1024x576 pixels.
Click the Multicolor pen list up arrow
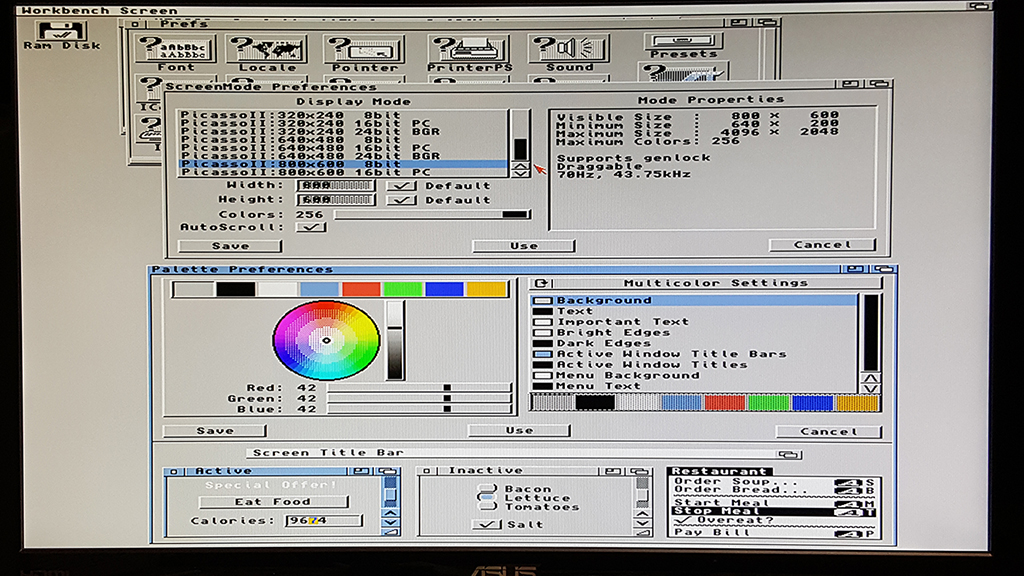pos(871,378)
